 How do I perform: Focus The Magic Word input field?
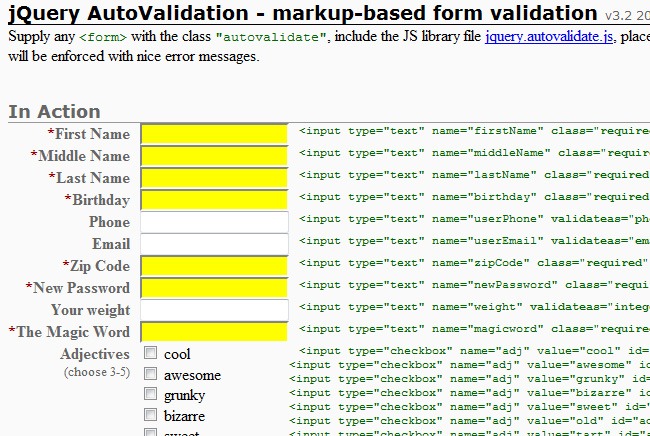pyautogui.click(x=214, y=332)
